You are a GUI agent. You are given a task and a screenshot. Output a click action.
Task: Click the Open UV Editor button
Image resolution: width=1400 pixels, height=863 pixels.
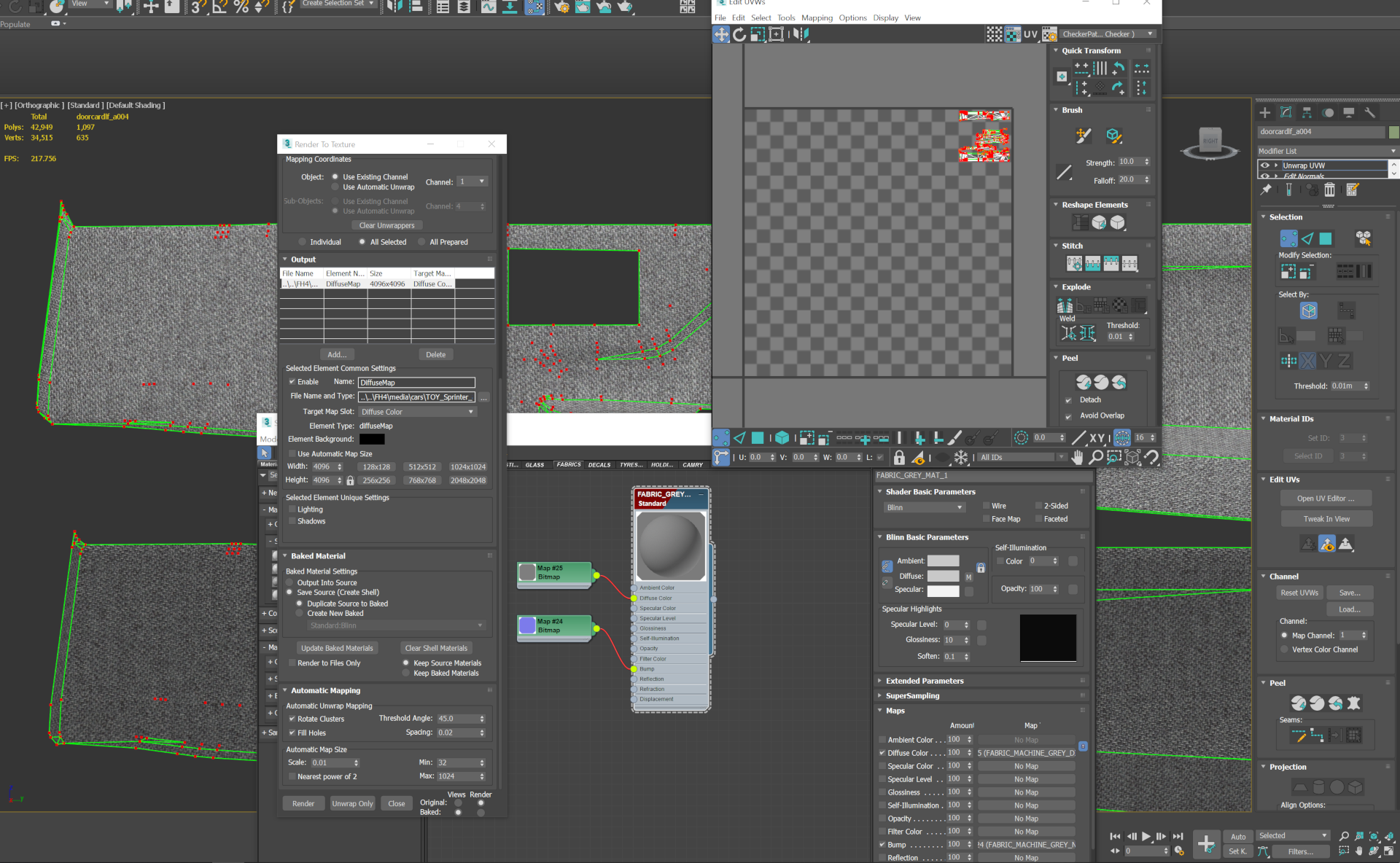point(1326,498)
